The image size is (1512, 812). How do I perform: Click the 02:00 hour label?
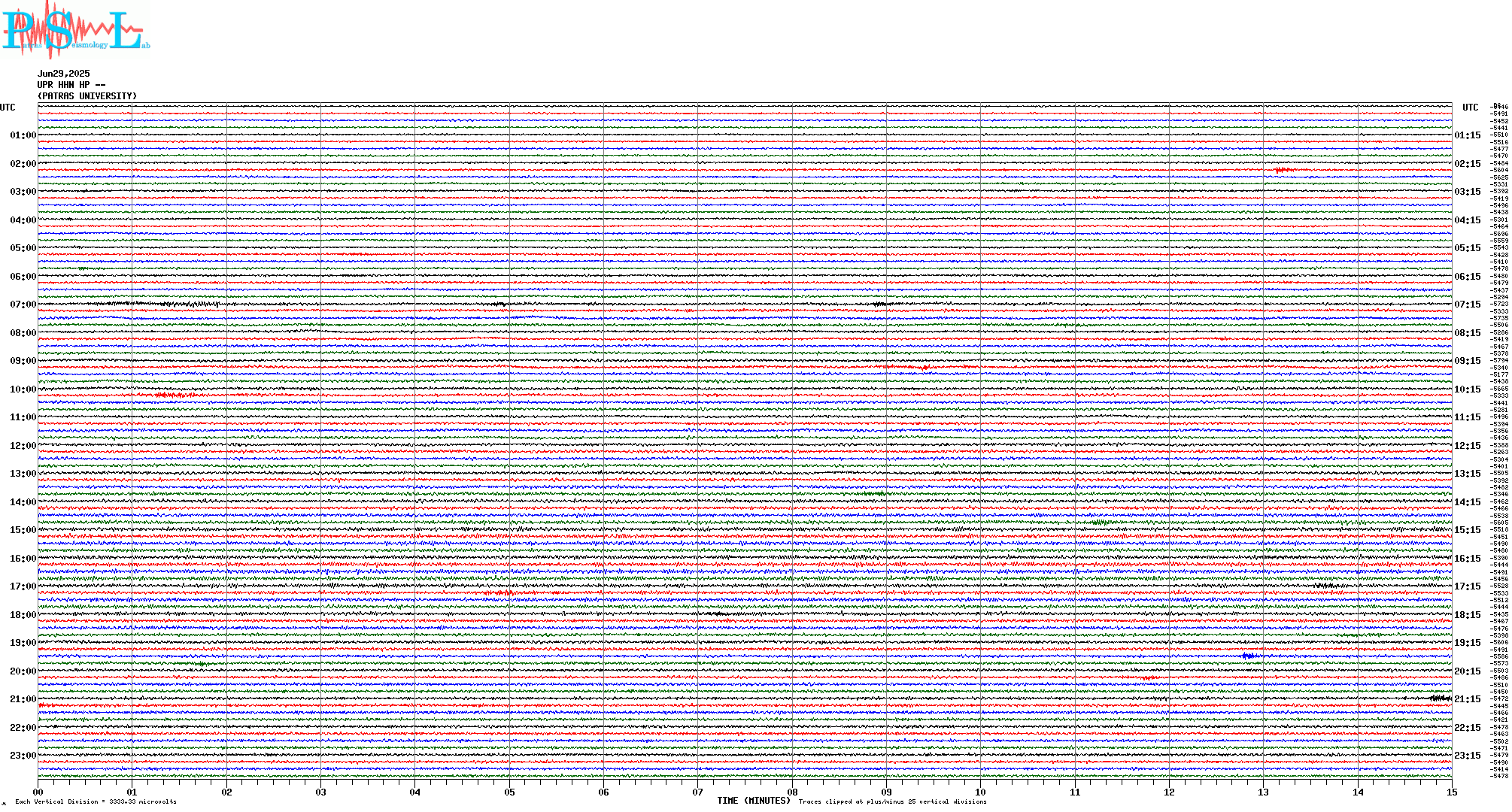point(23,164)
